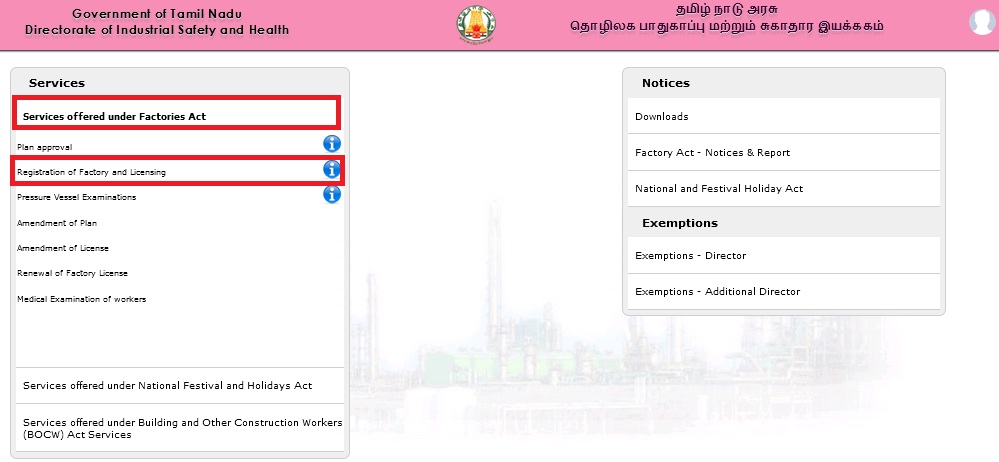Click the Notices panel heading
The image size is (999, 462).
point(666,83)
